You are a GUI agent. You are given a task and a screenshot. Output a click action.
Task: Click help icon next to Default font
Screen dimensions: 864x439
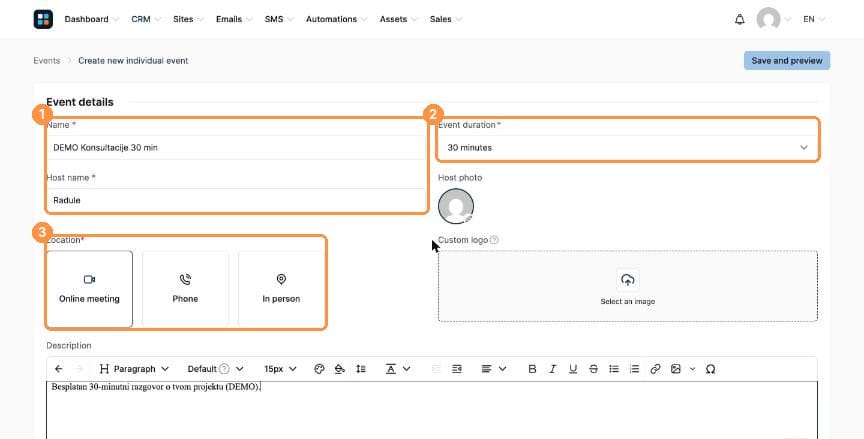point(224,369)
